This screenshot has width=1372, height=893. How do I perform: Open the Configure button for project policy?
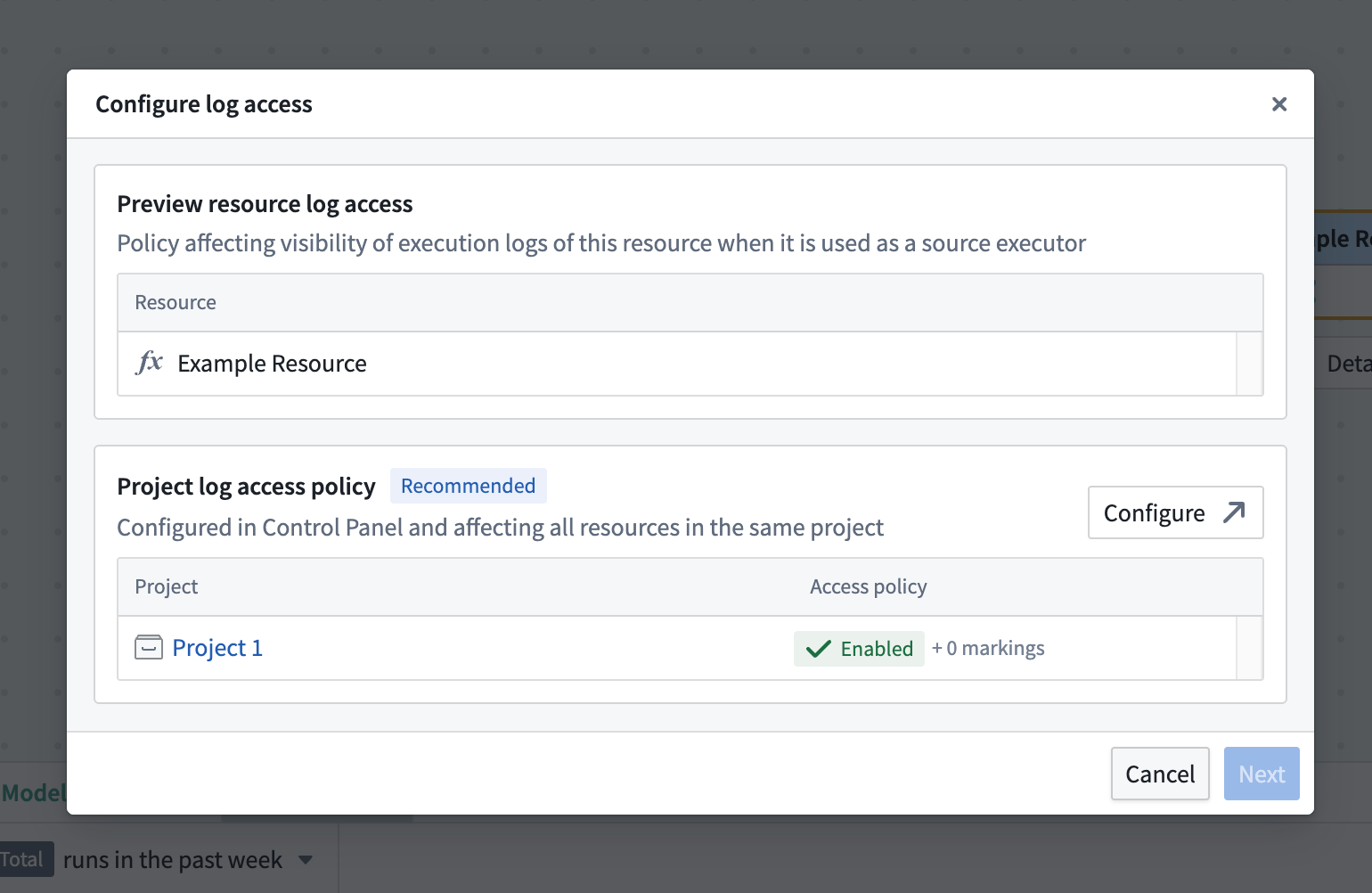pos(1175,512)
